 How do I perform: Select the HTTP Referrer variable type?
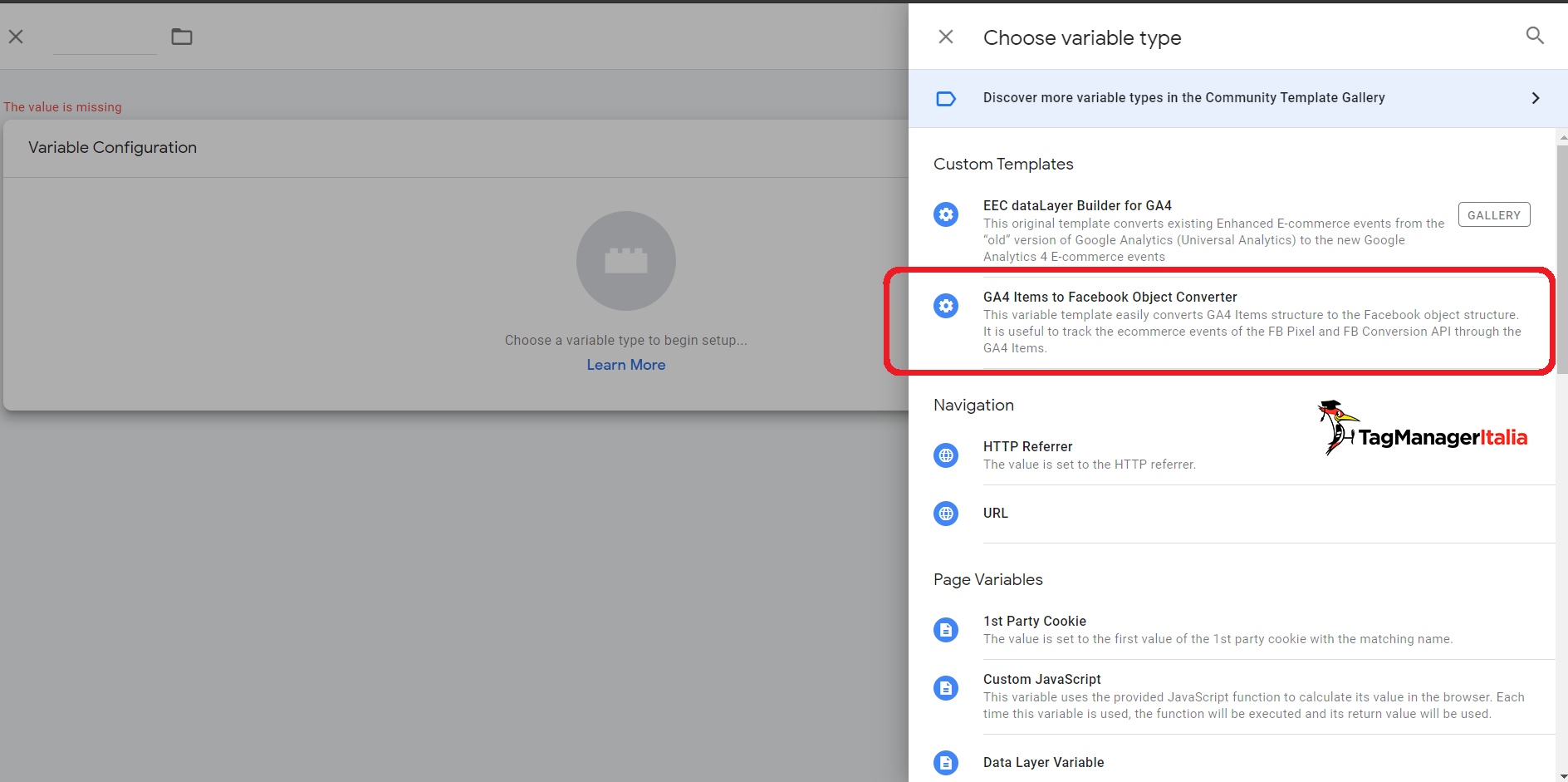(x=1027, y=447)
